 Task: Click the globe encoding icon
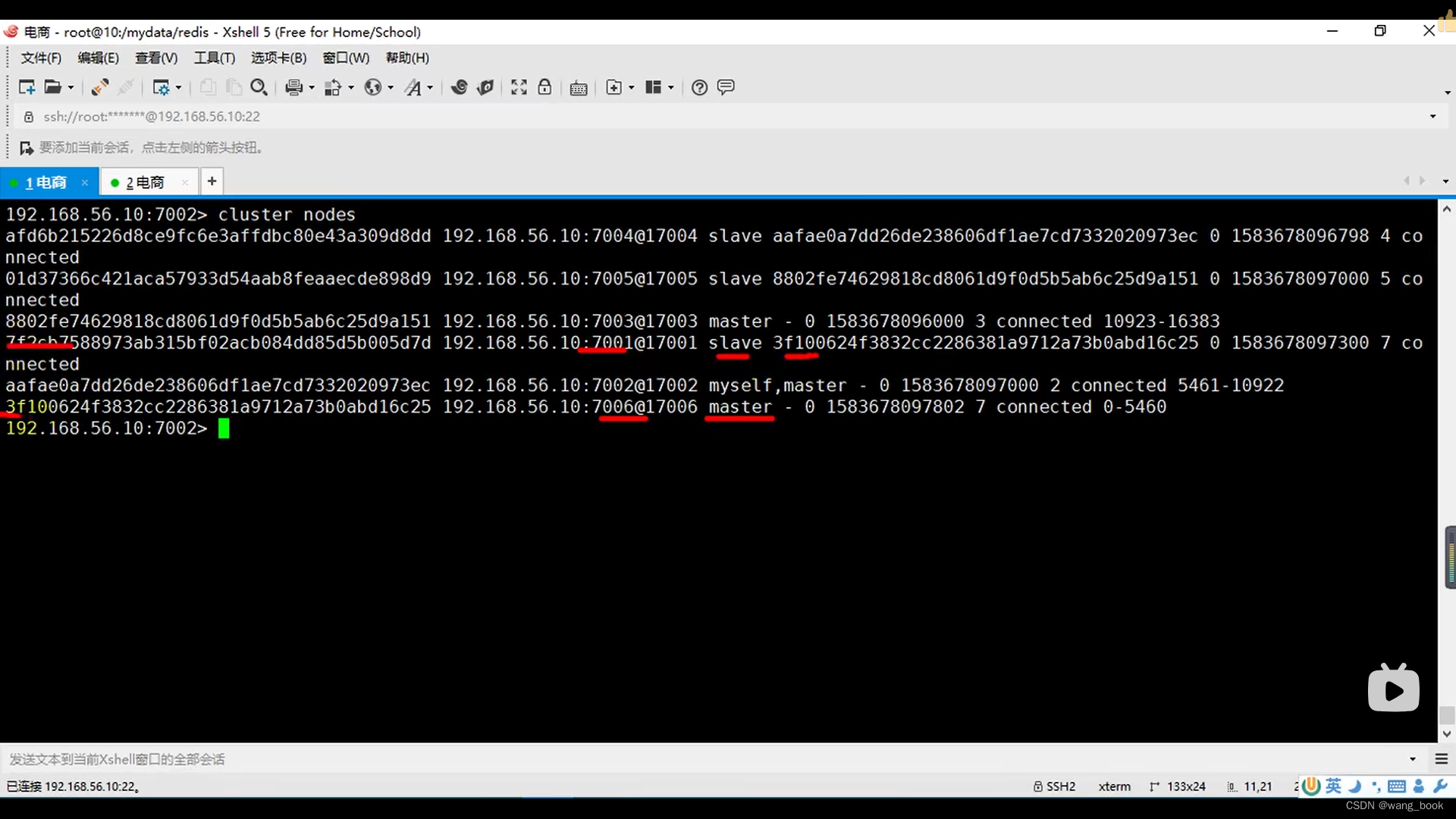tap(372, 87)
